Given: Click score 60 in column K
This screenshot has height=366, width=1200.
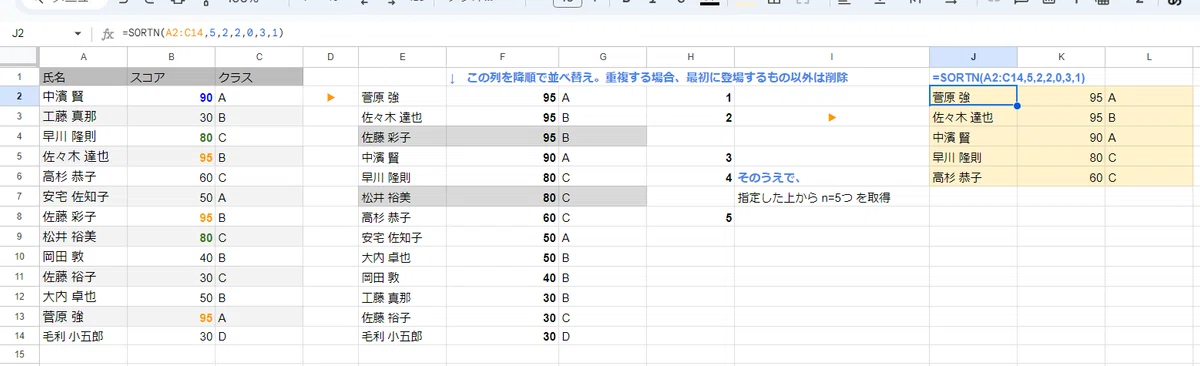Looking at the screenshot, I should point(1061,177).
